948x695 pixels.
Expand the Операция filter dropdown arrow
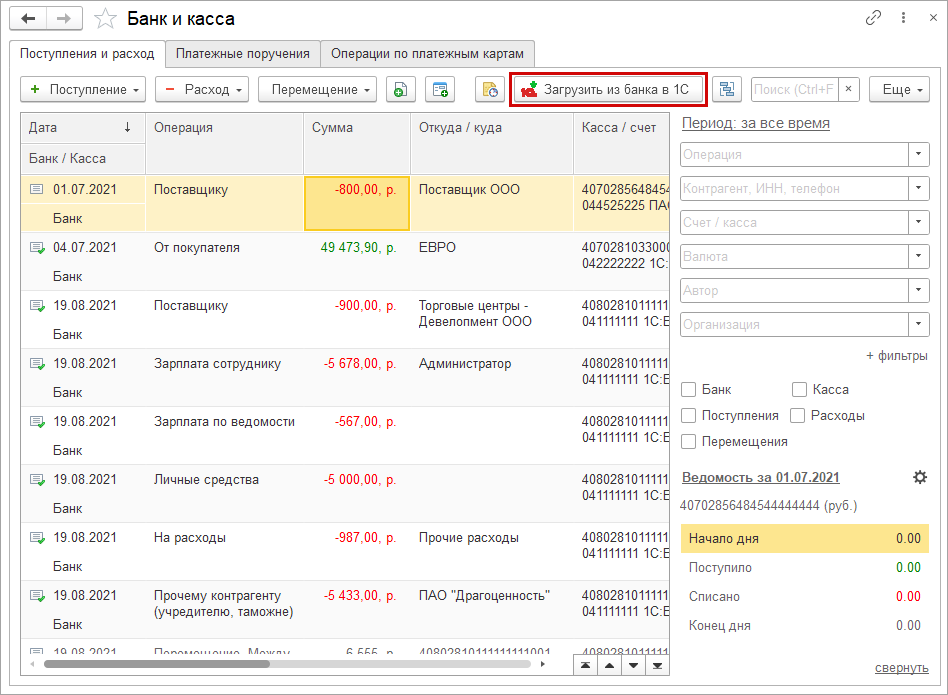(919, 155)
